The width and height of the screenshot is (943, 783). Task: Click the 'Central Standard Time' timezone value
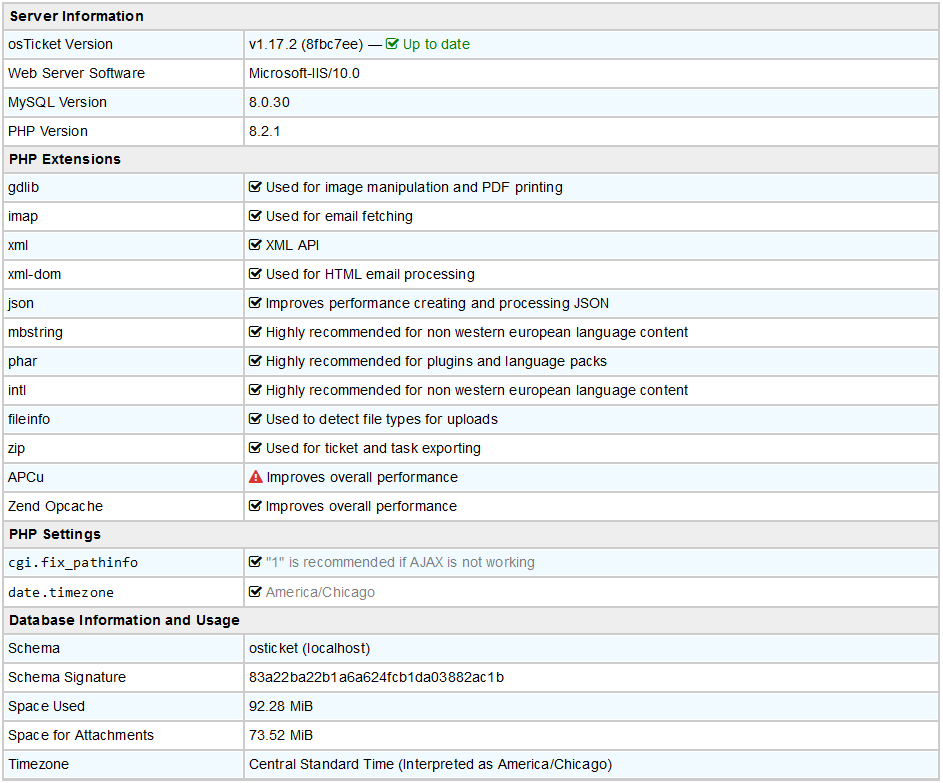[431, 764]
